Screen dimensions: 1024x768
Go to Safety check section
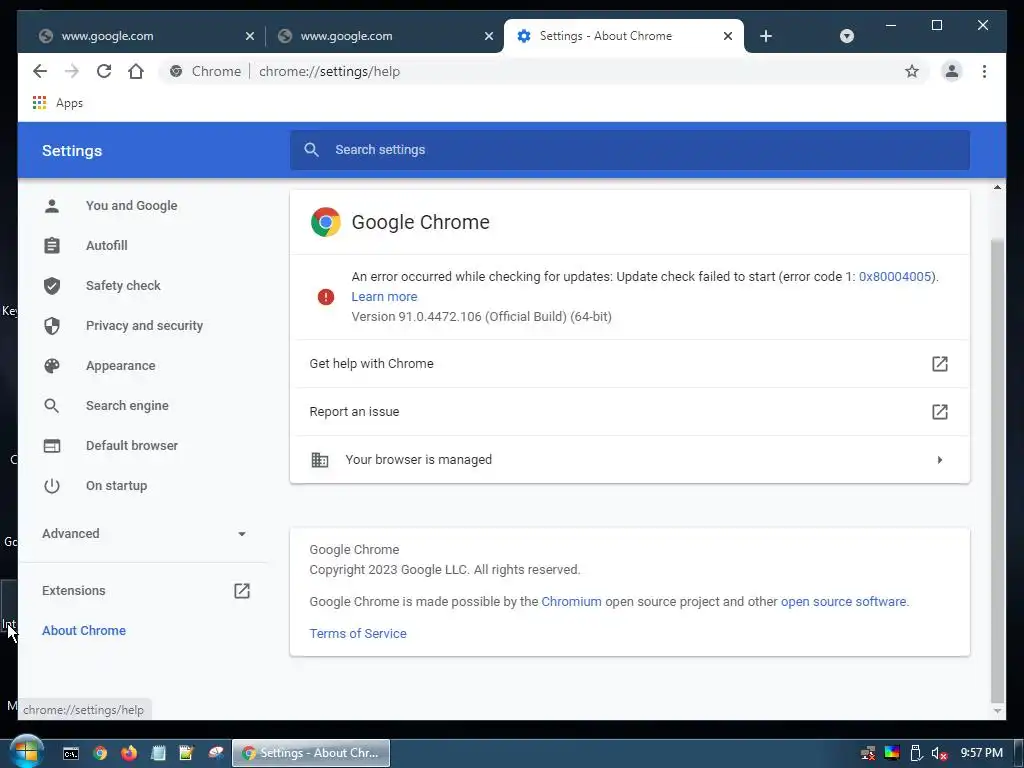[x=123, y=285]
